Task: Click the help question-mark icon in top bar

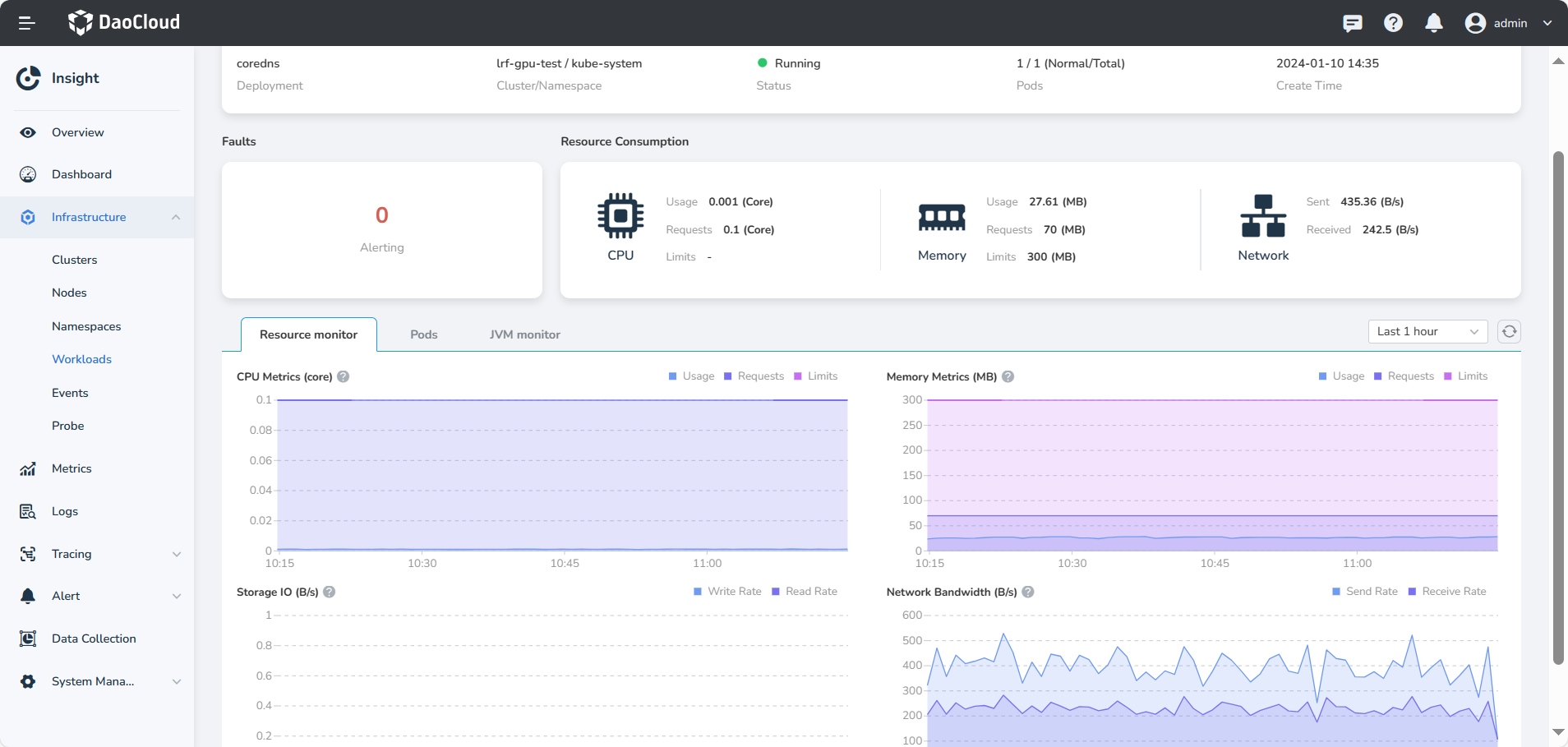Action: tap(1392, 22)
